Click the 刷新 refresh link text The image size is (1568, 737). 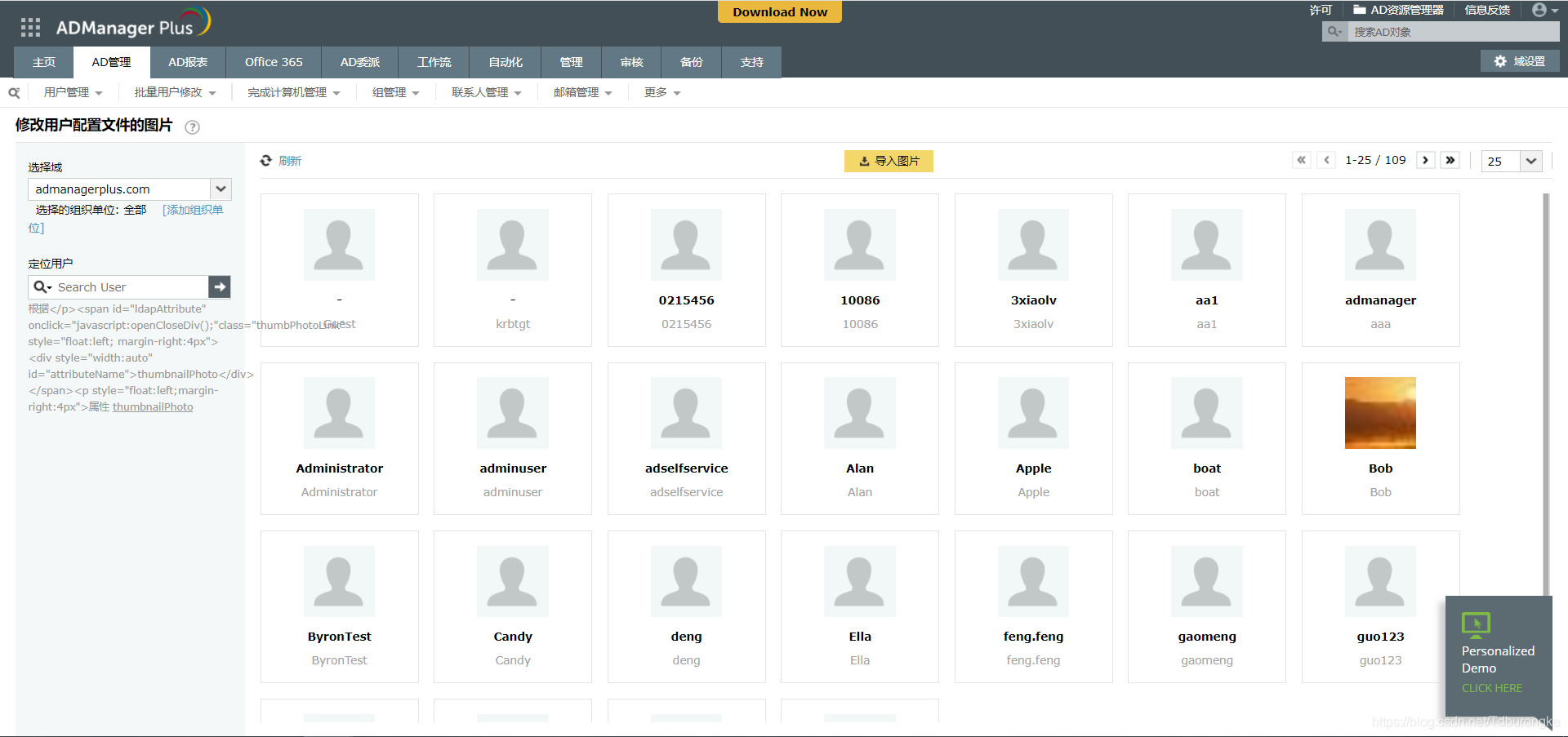coord(290,161)
